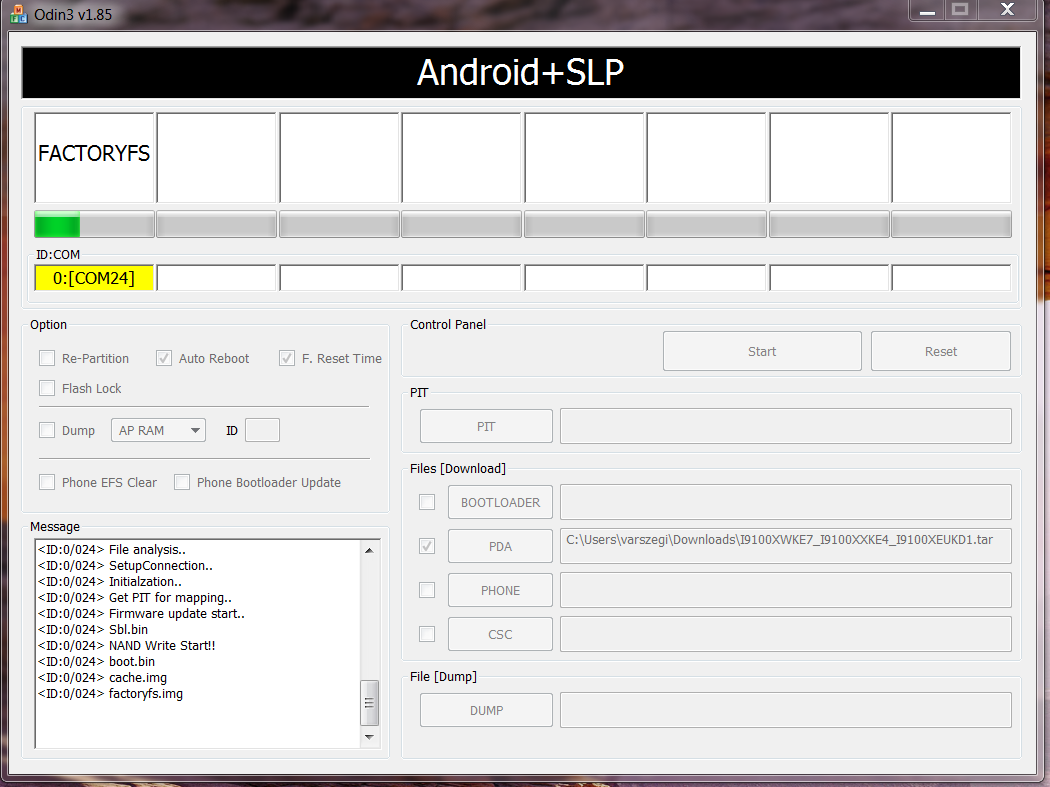
Task: Click the DUMP file path field
Action: point(785,710)
